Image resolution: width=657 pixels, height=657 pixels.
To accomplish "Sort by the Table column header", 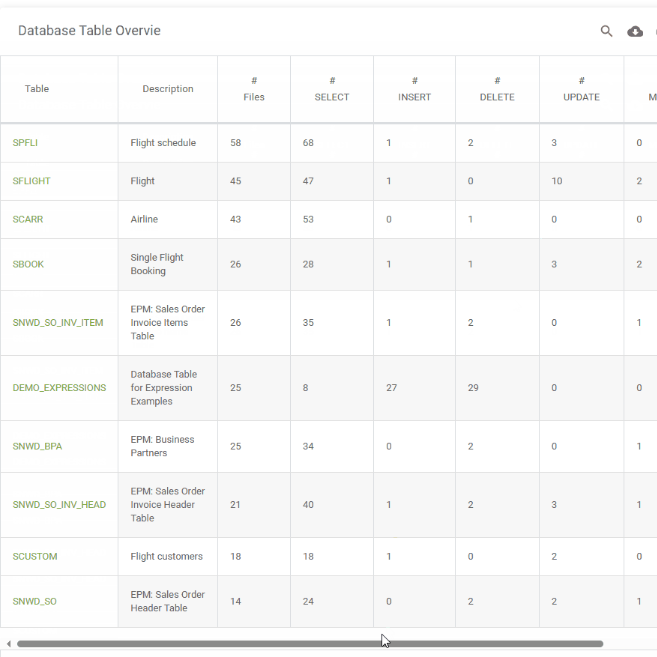I will (x=37, y=89).
